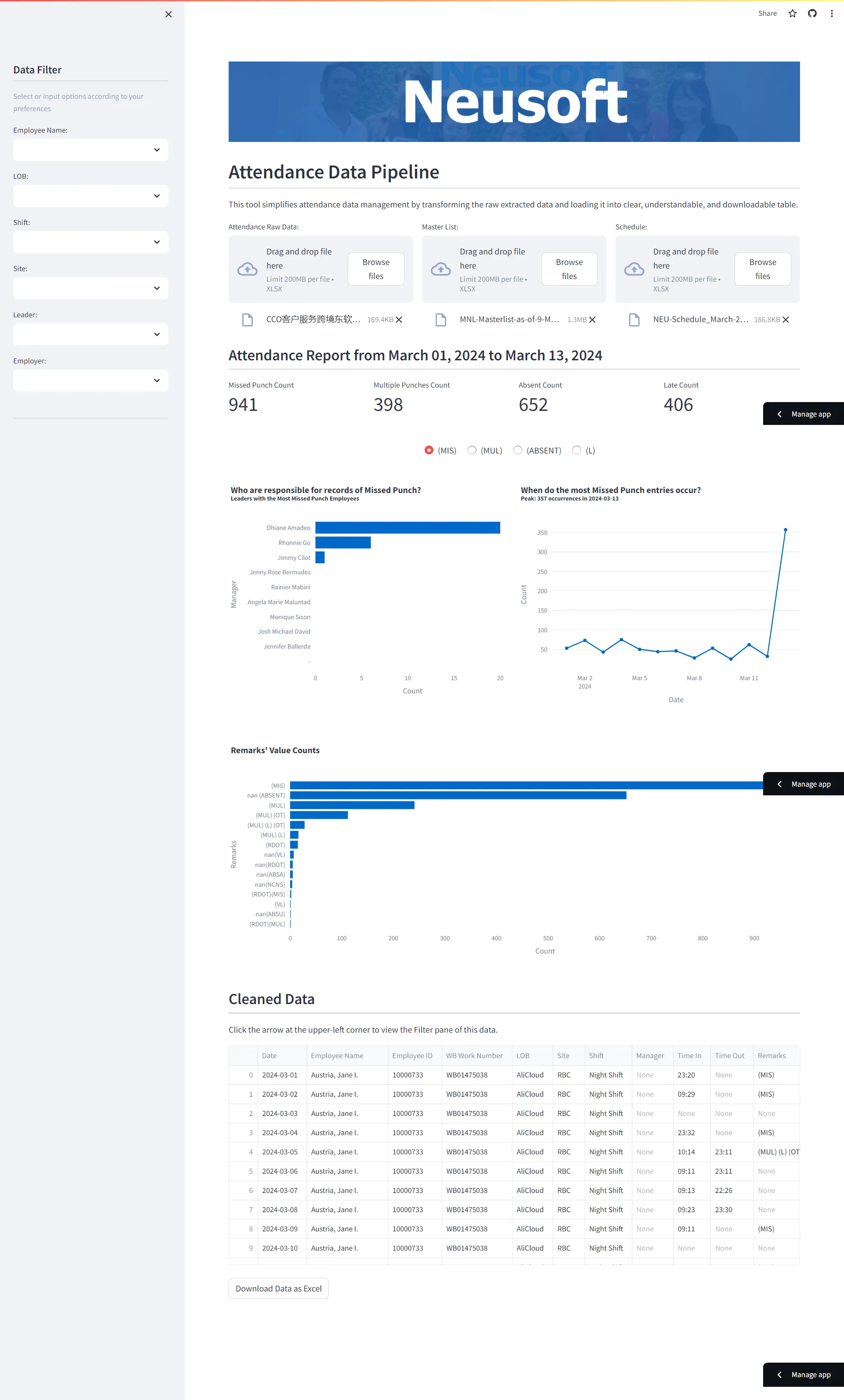
Task: Expand Manage app at page bottom
Action: [x=803, y=1375]
